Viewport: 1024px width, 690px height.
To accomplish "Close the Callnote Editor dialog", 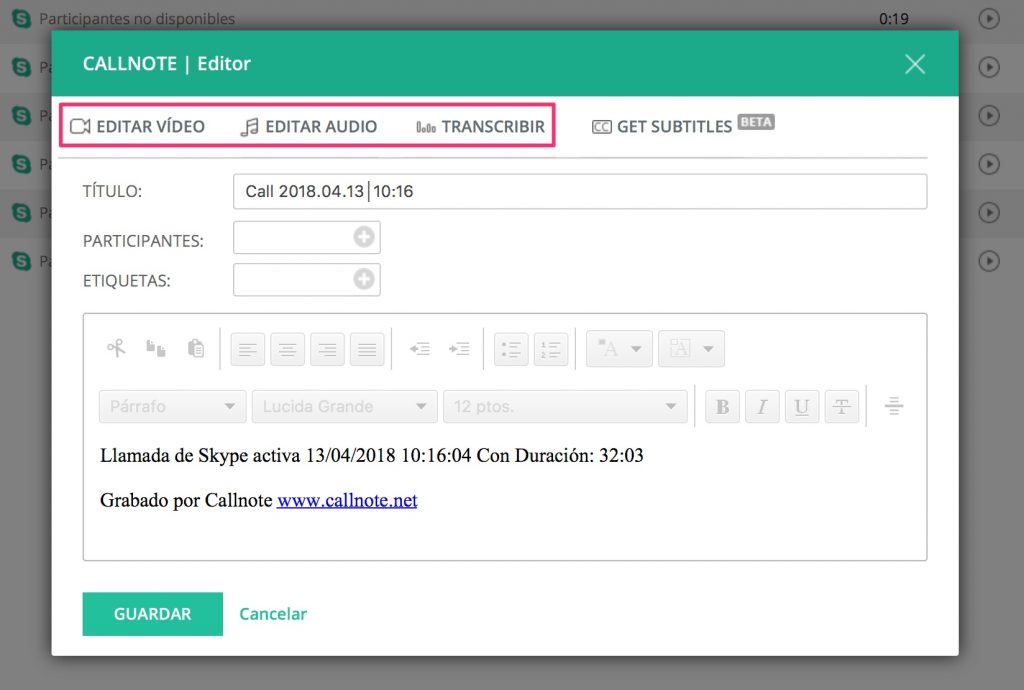I will point(915,64).
